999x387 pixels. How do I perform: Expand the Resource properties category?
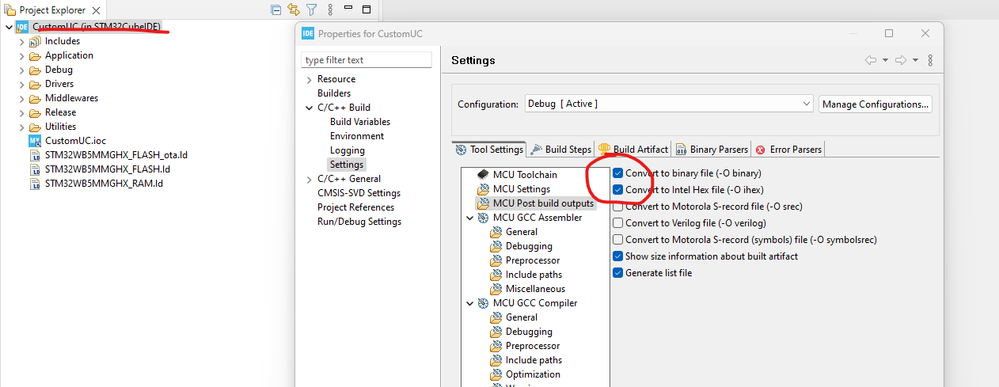309,80
